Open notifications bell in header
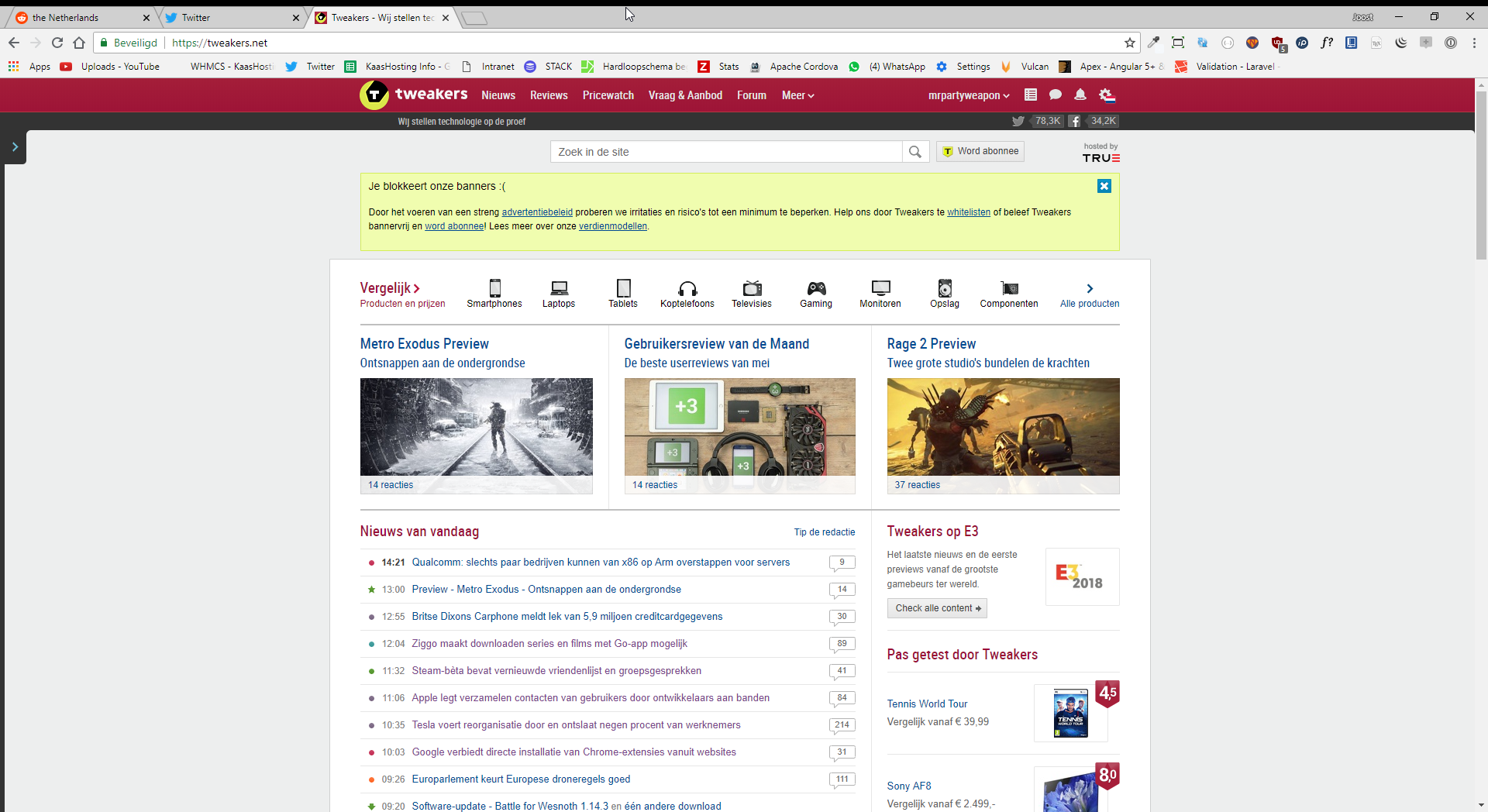 pyautogui.click(x=1080, y=95)
